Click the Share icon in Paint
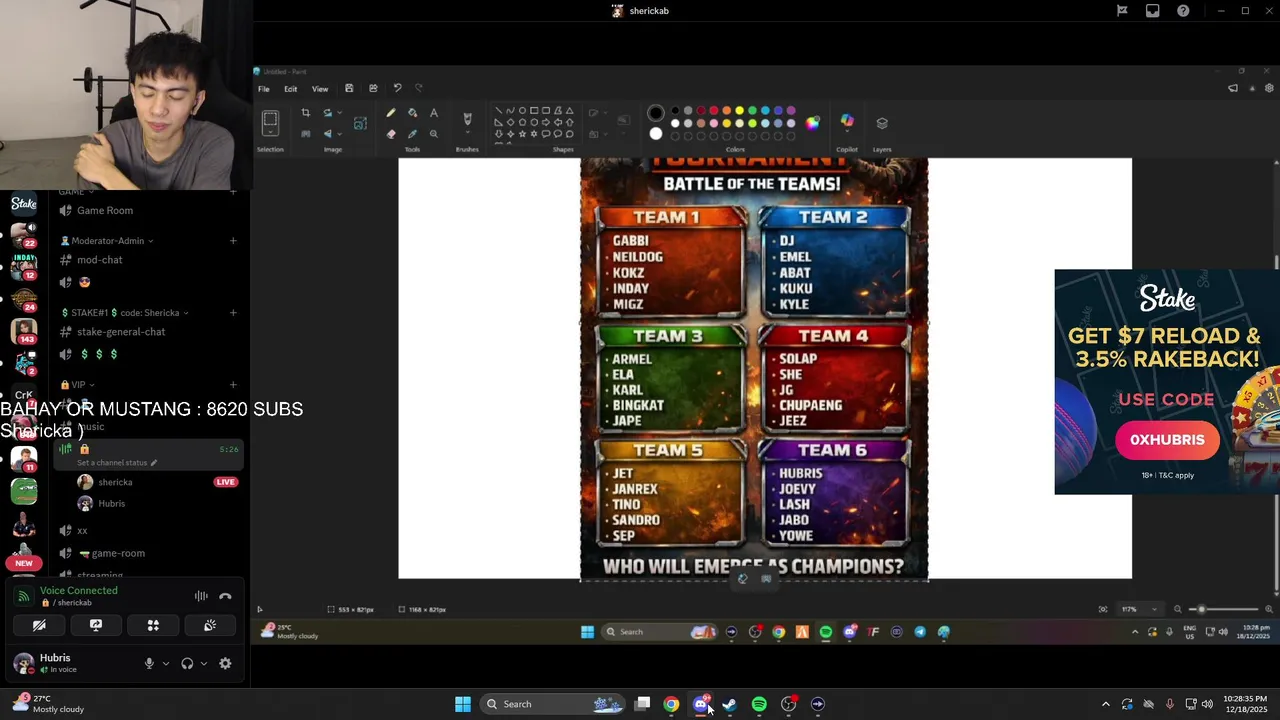1280x720 pixels. (373, 89)
